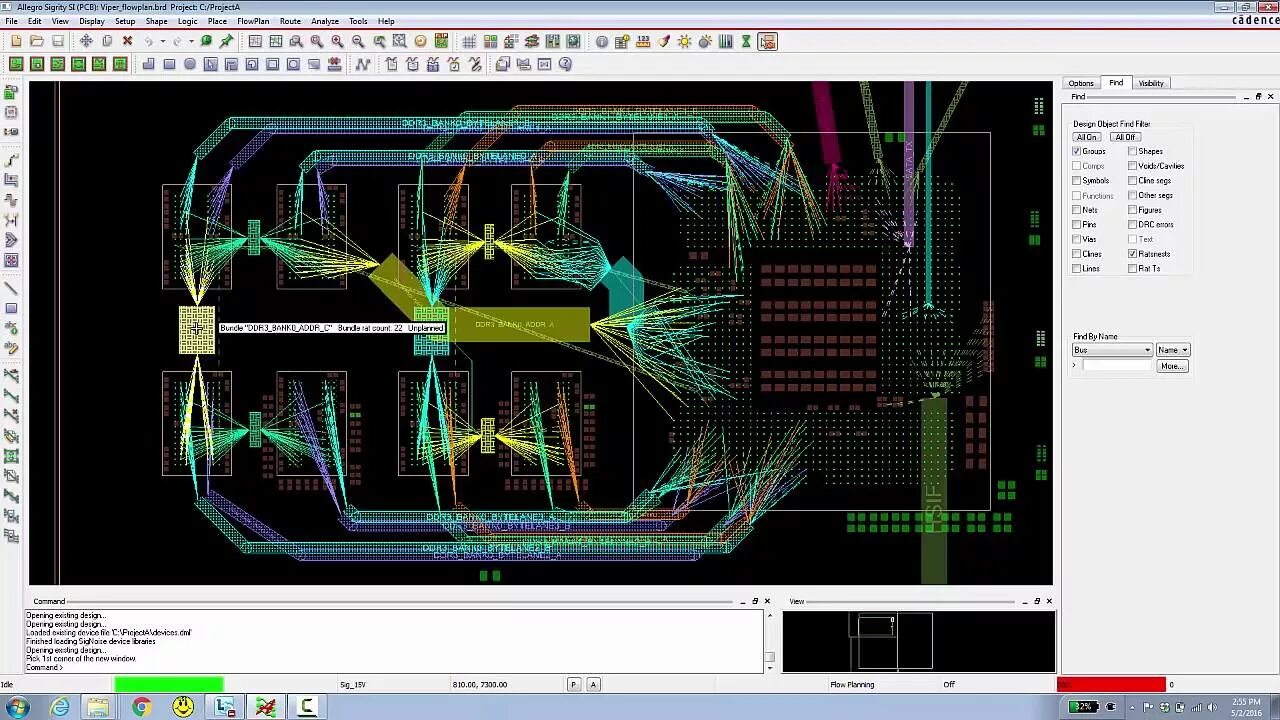Click the Zoom In magnifier icon

[337, 41]
